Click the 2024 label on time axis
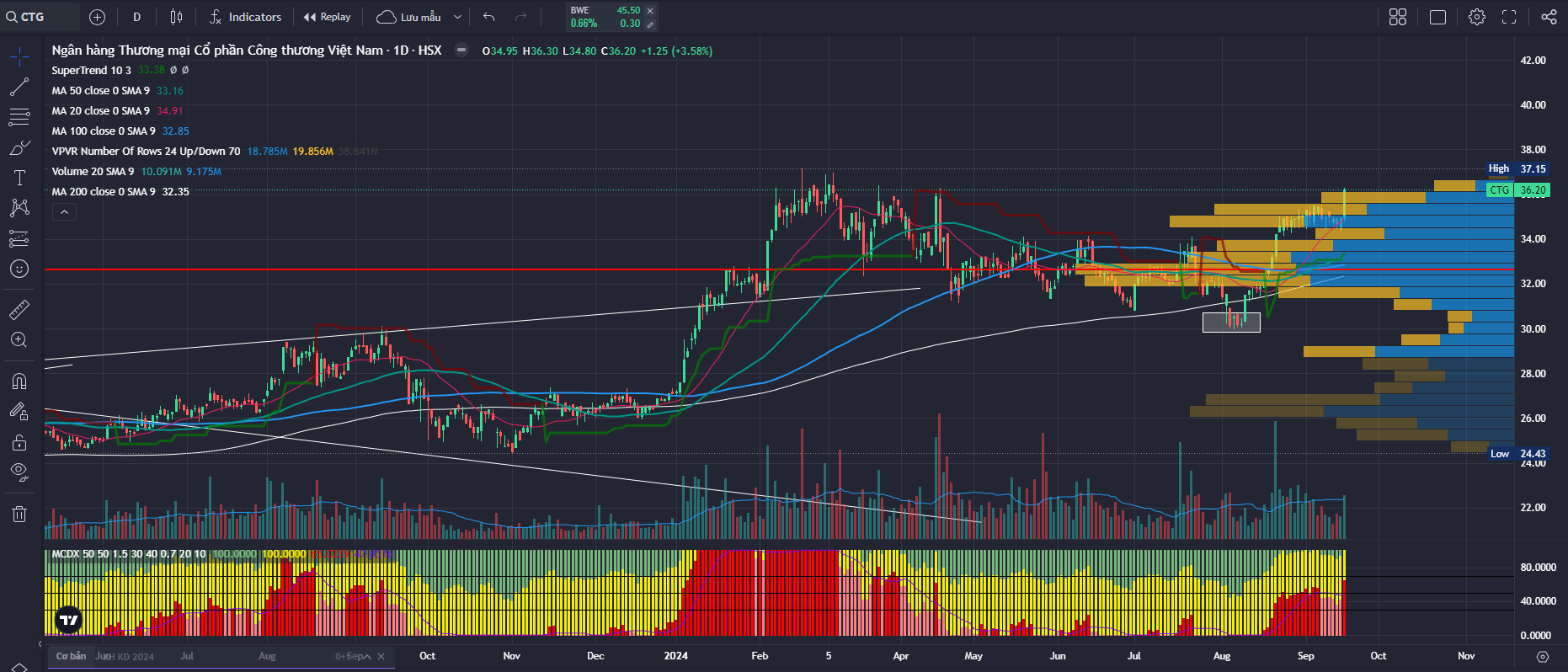Image resolution: width=1568 pixels, height=672 pixels. (x=675, y=656)
